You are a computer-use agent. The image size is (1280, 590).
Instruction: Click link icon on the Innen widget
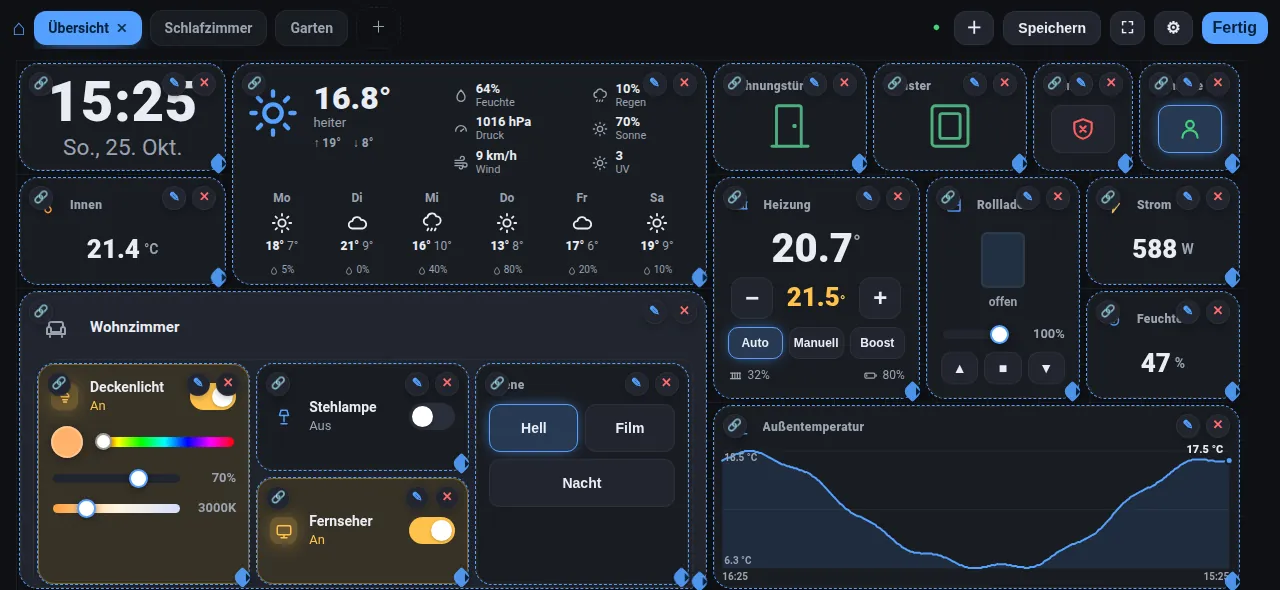click(x=40, y=197)
